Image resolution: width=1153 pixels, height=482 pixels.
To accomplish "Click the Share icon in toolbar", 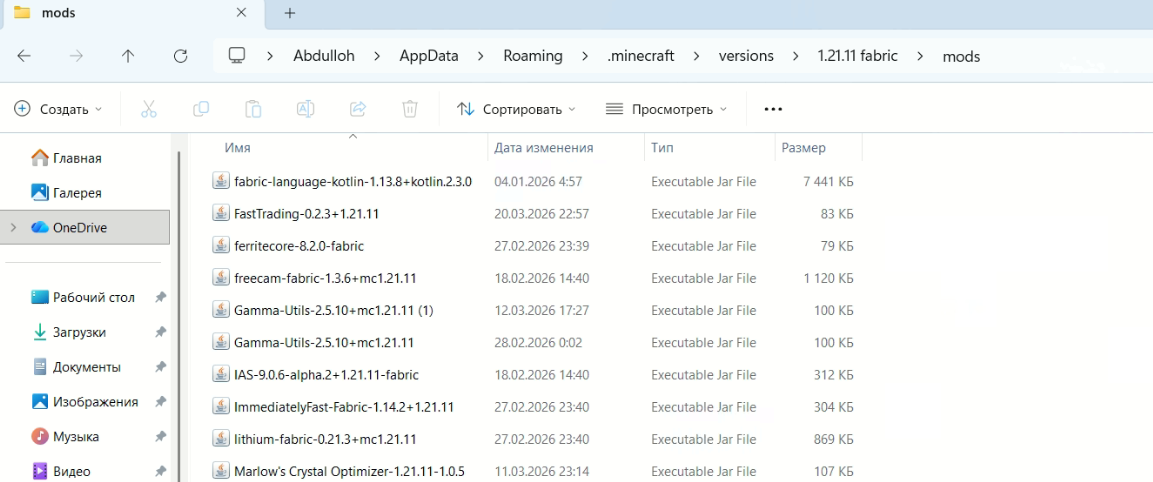I will pyautogui.click(x=358, y=109).
